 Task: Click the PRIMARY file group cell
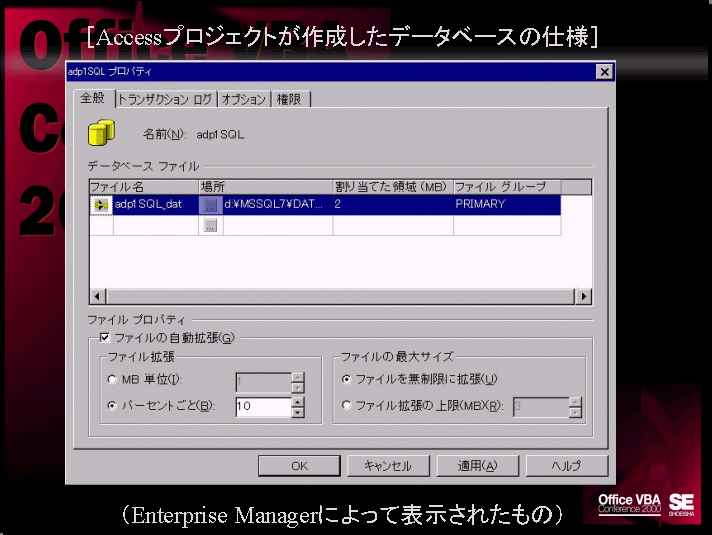[507, 205]
